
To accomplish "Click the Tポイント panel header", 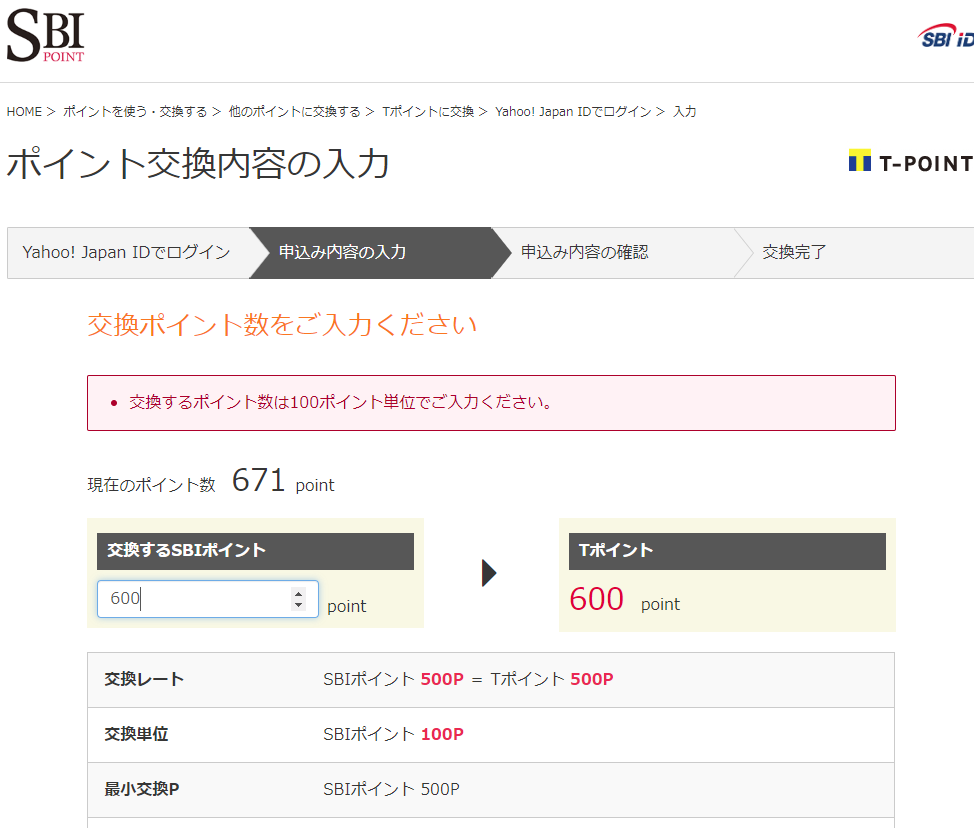I will [727, 551].
